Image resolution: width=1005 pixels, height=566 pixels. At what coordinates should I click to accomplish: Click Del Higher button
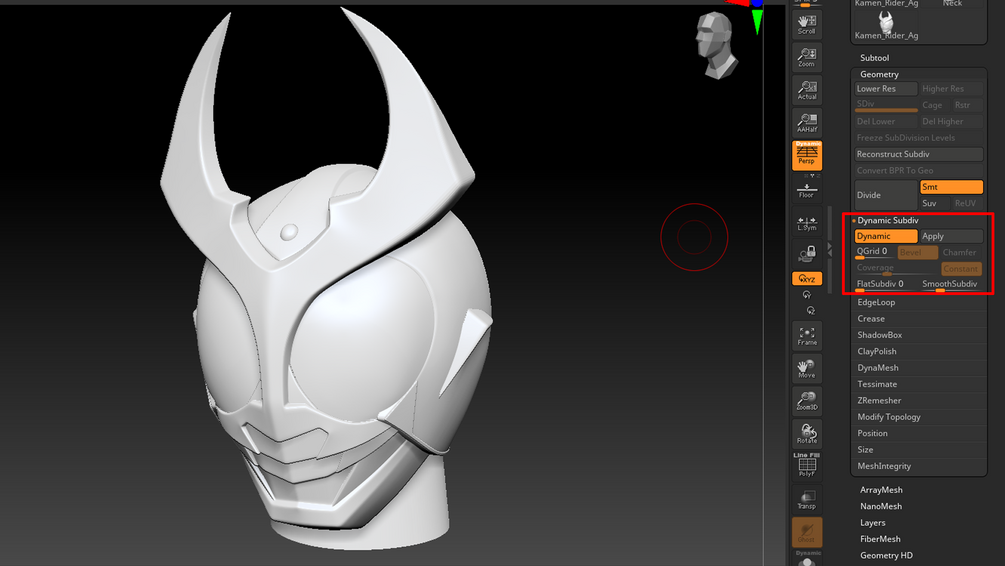point(951,121)
